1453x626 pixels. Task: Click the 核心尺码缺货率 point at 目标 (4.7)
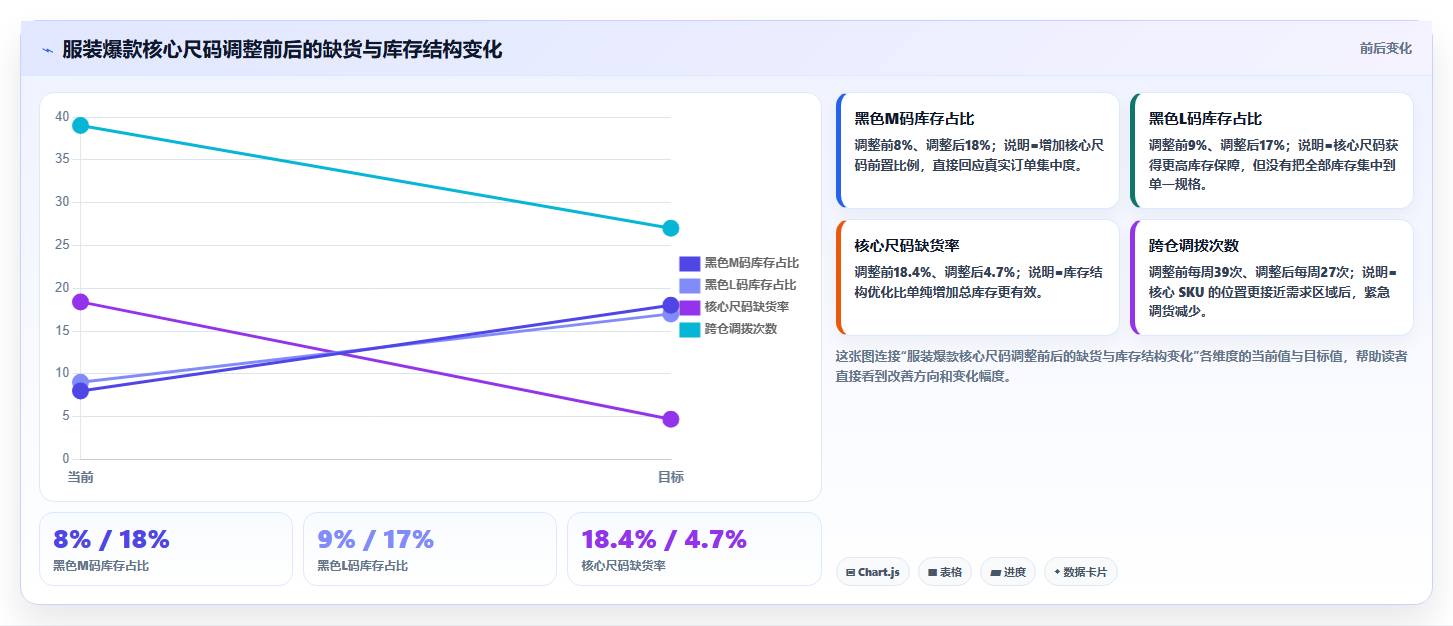click(671, 419)
